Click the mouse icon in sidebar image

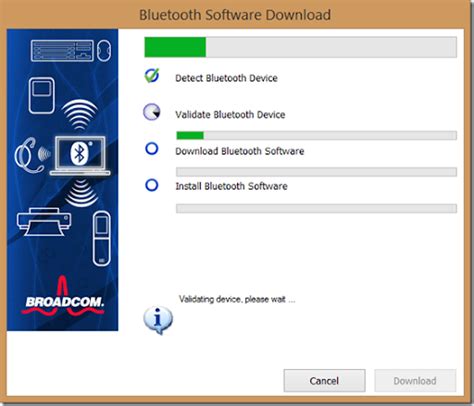click(104, 50)
